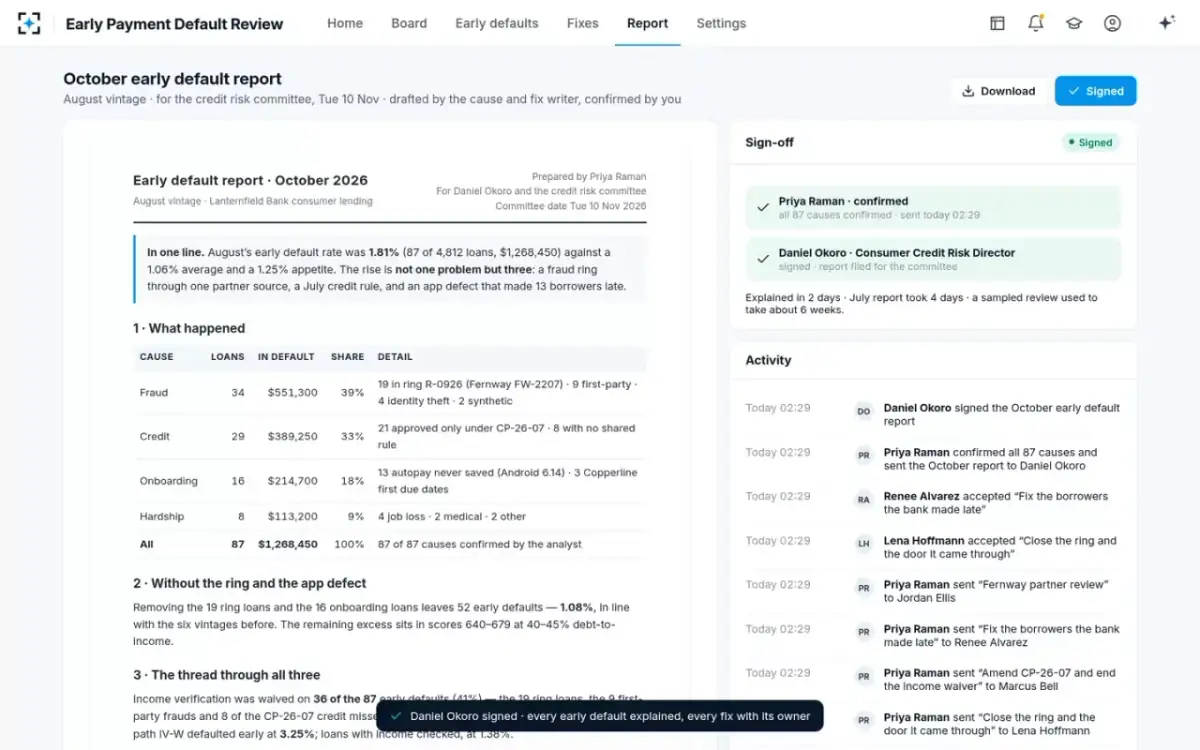
Task: Click activity entry 'Renee Alvarez accepted'
Action: pos(996,503)
